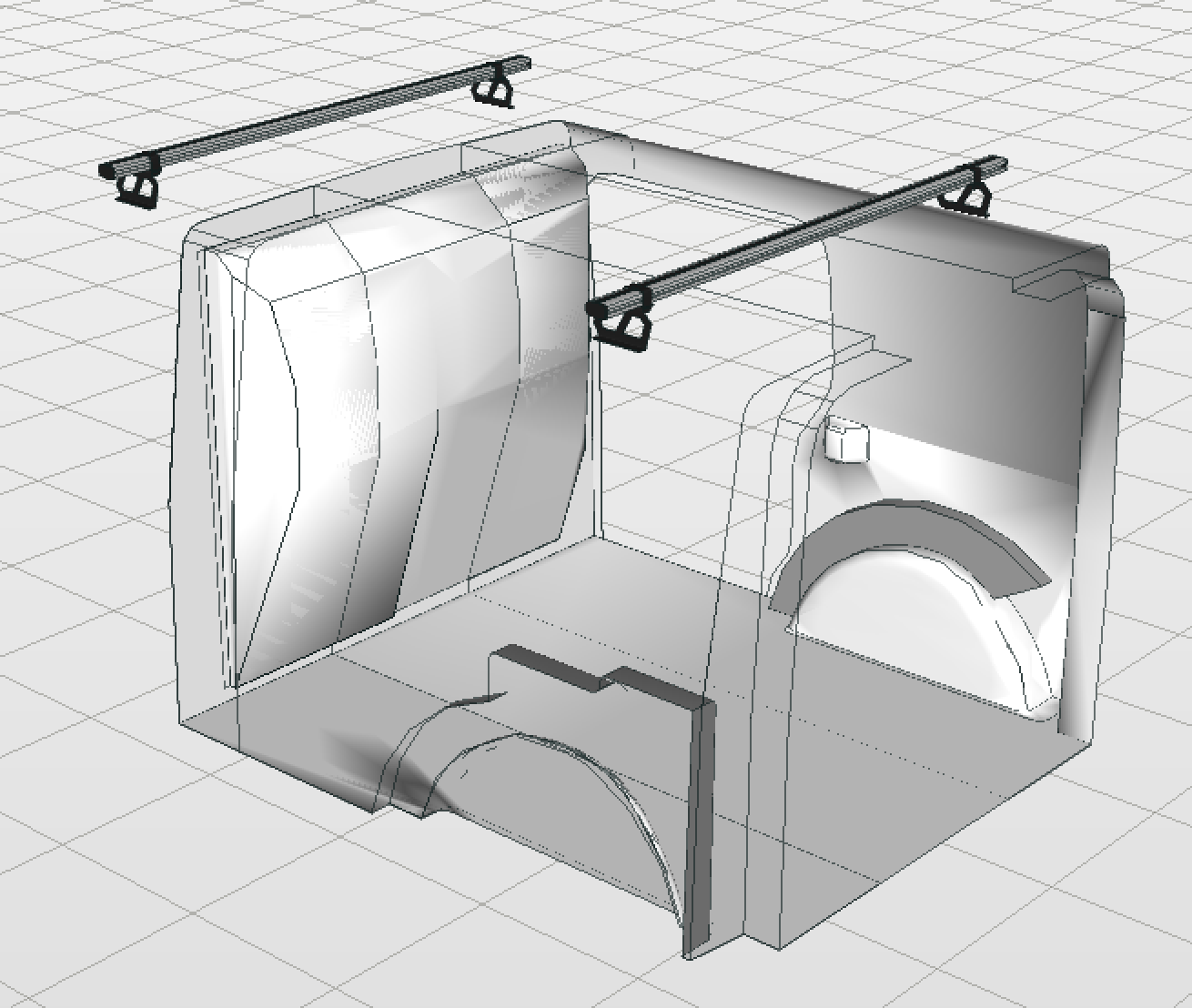Select the small white box on side wall
Viewport: 1192px width, 1008px height.
tap(846, 441)
